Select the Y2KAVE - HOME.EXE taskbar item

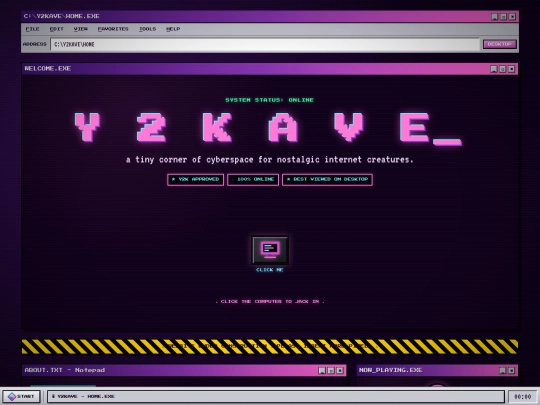(x=276, y=396)
